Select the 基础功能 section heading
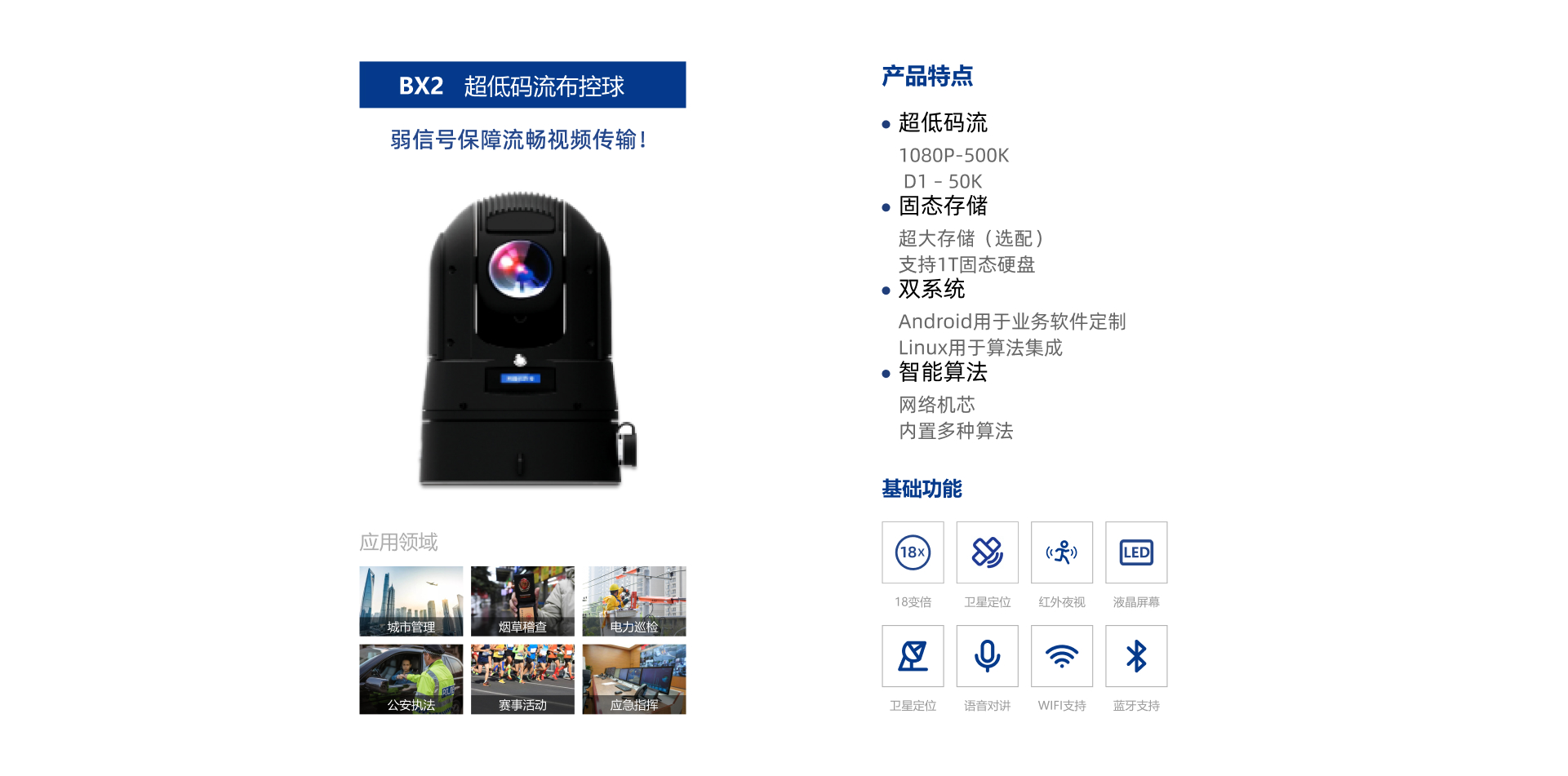 922,489
